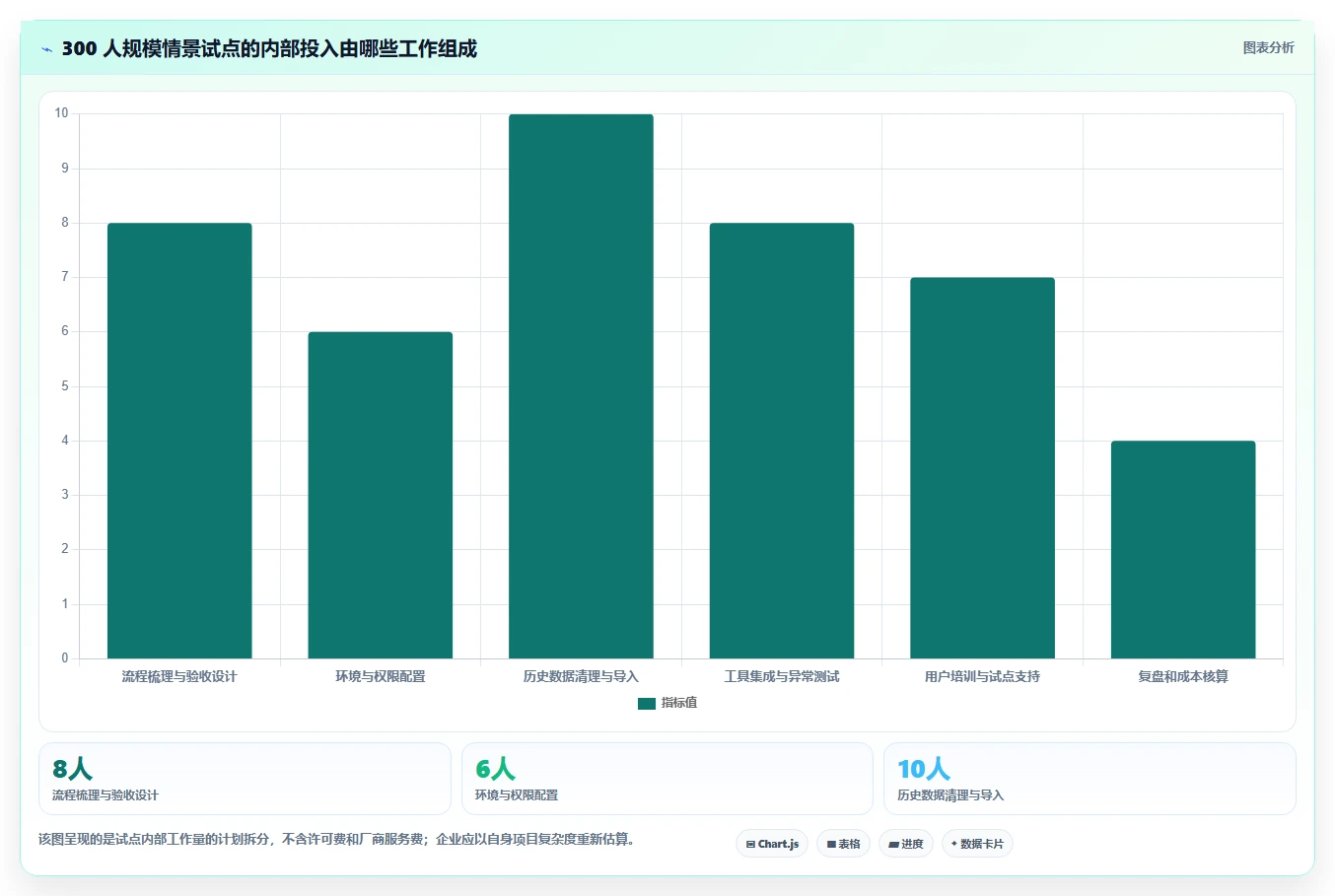Click the 图表分析 label in header
The image size is (1335, 896).
(1268, 47)
